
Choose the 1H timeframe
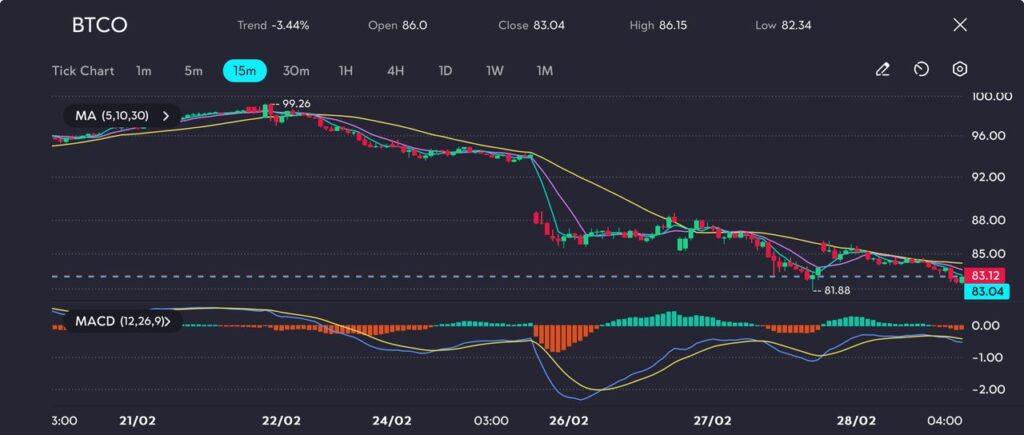click(x=346, y=71)
